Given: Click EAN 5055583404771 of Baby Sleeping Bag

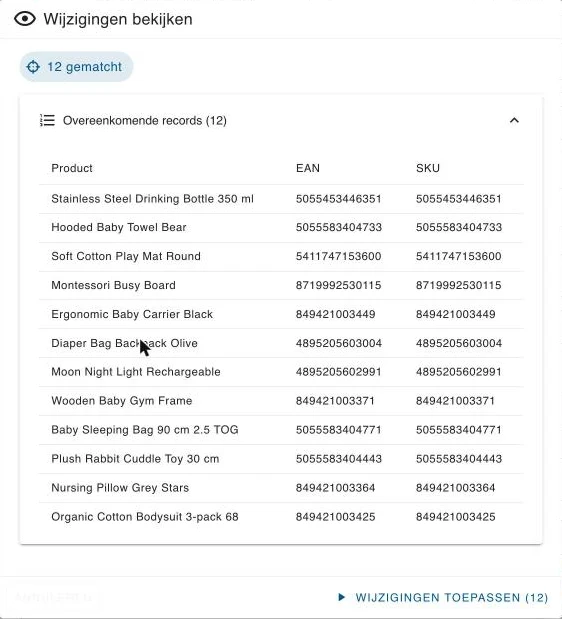Looking at the screenshot, I should click(339, 430).
